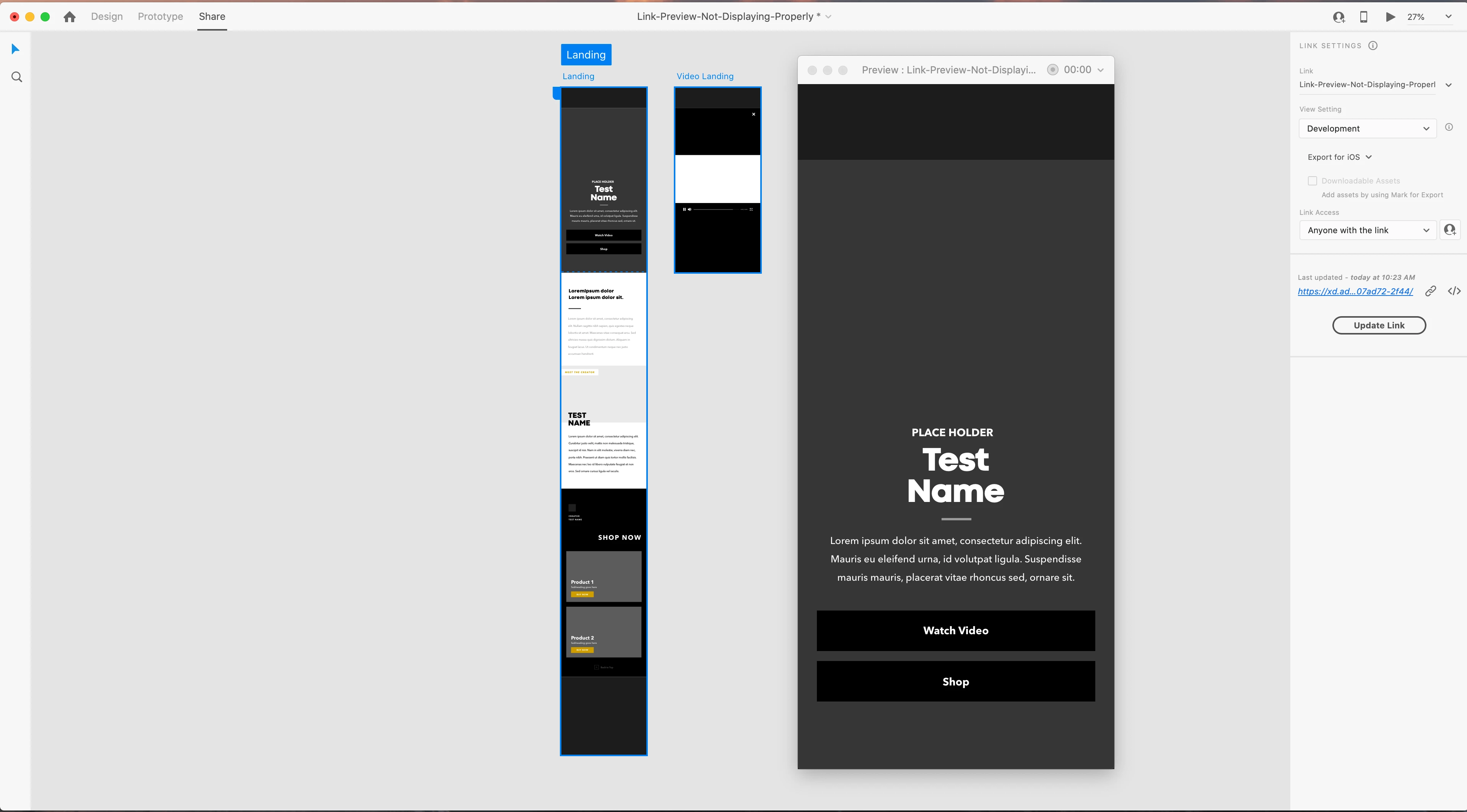The image size is (1467, 812).
Task: Open the shared xd.adobe prototype link
Action: [x=1355, y=292]
